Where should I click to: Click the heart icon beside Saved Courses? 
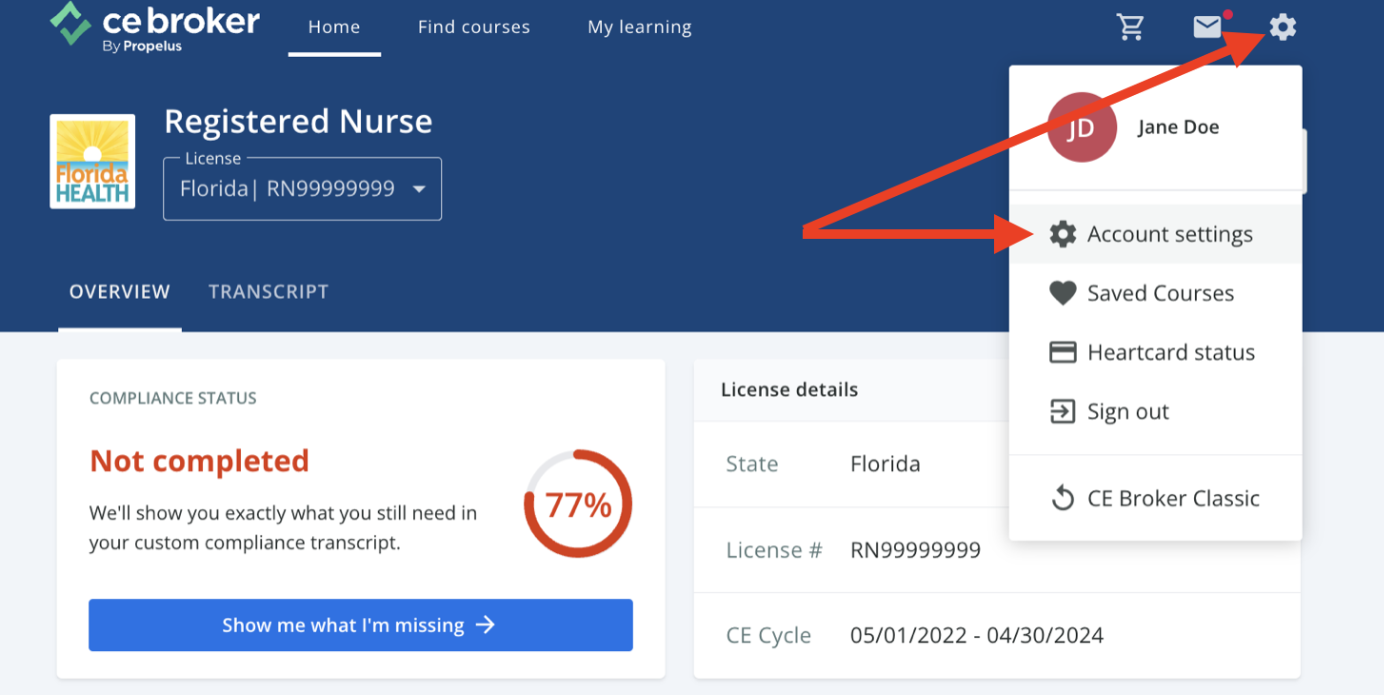pyautogui.click(x=1062, y=293)
